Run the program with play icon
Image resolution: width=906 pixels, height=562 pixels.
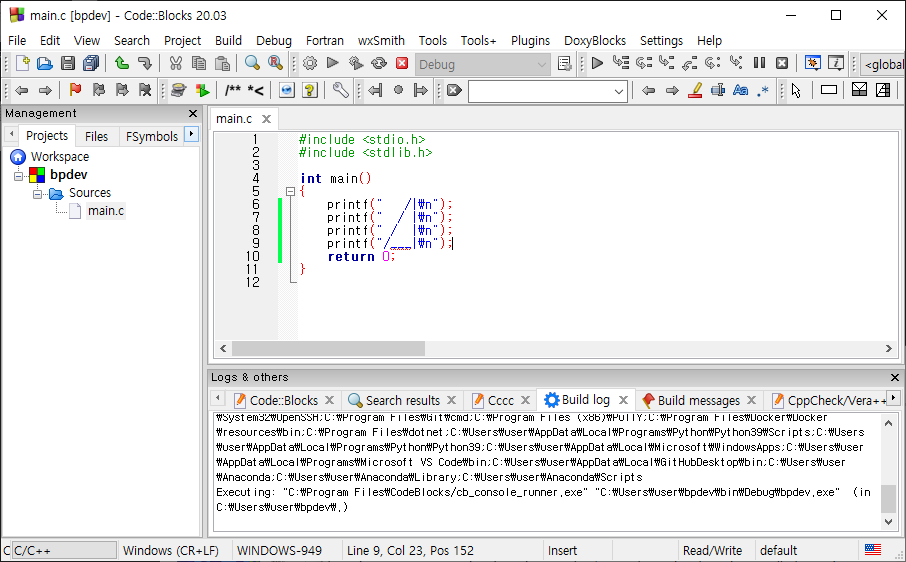click(x=332, y=63)
